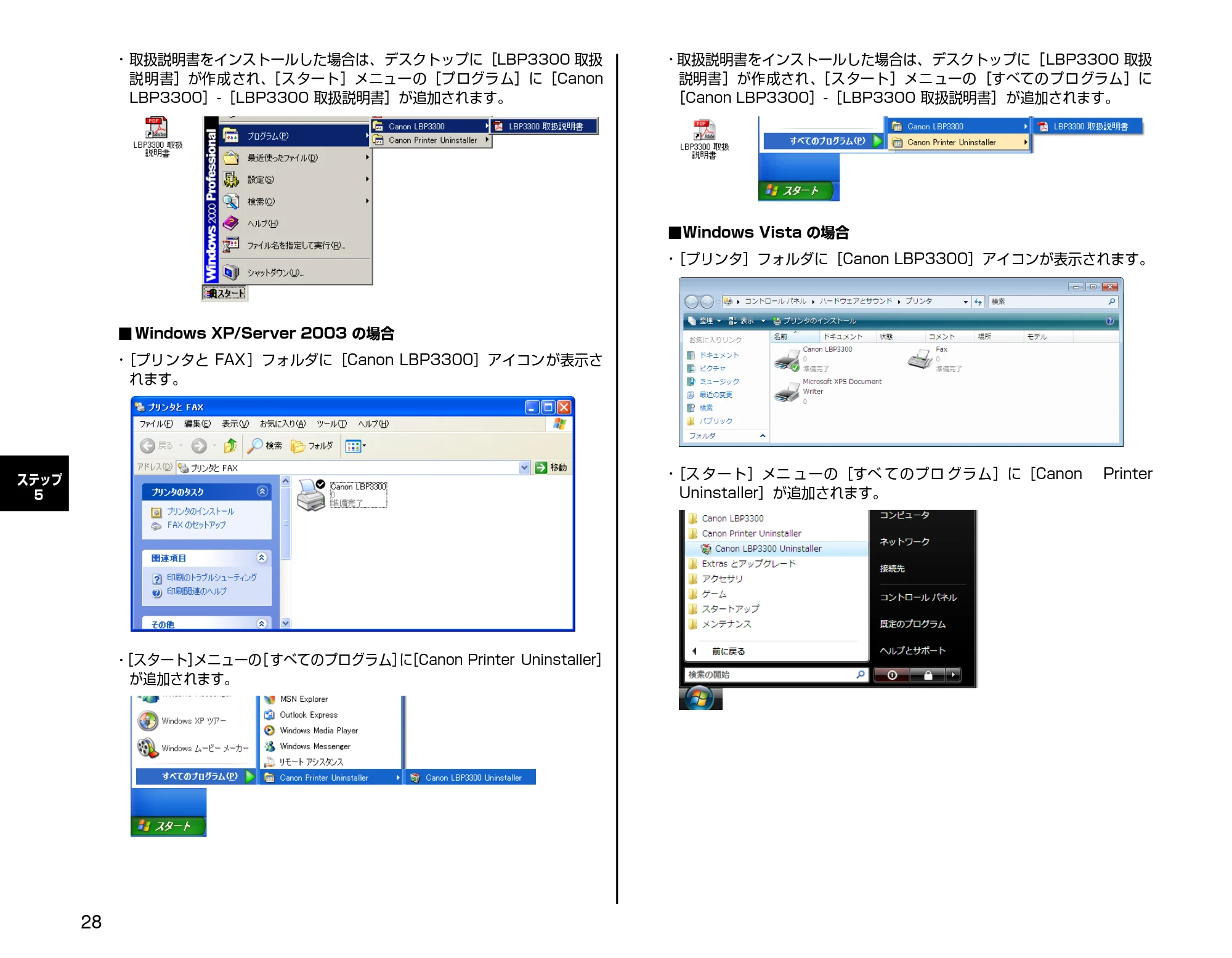This screenshot has height=958, width=1232.
Task: Open the print troubleshooting link
Action: coord(211,578)
